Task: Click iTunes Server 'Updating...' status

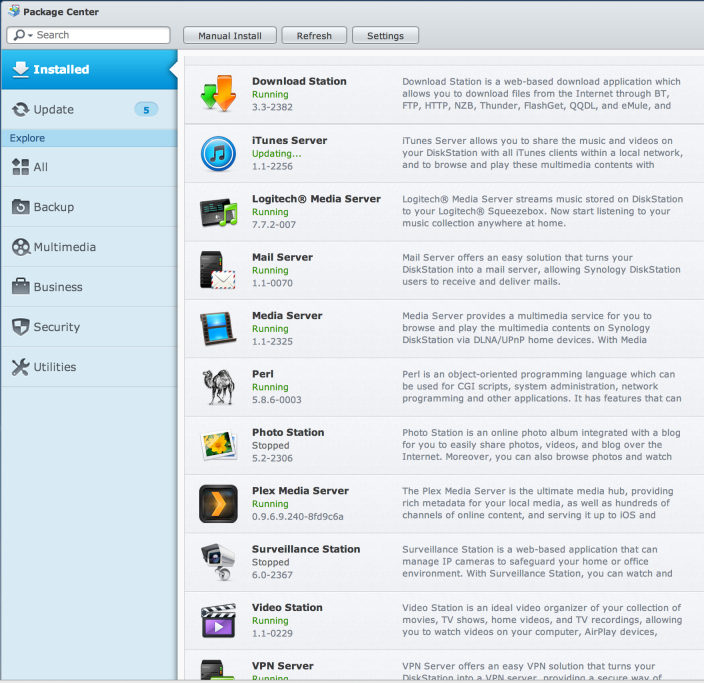Action: [276, 154]
